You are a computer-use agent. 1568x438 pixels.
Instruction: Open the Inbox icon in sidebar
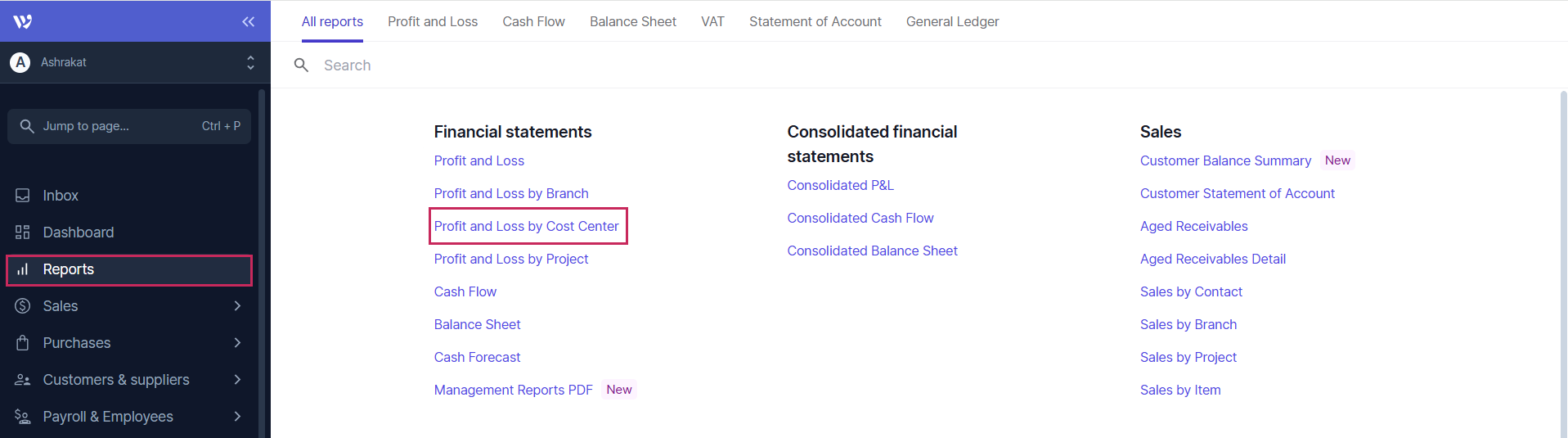pos(23,196)
